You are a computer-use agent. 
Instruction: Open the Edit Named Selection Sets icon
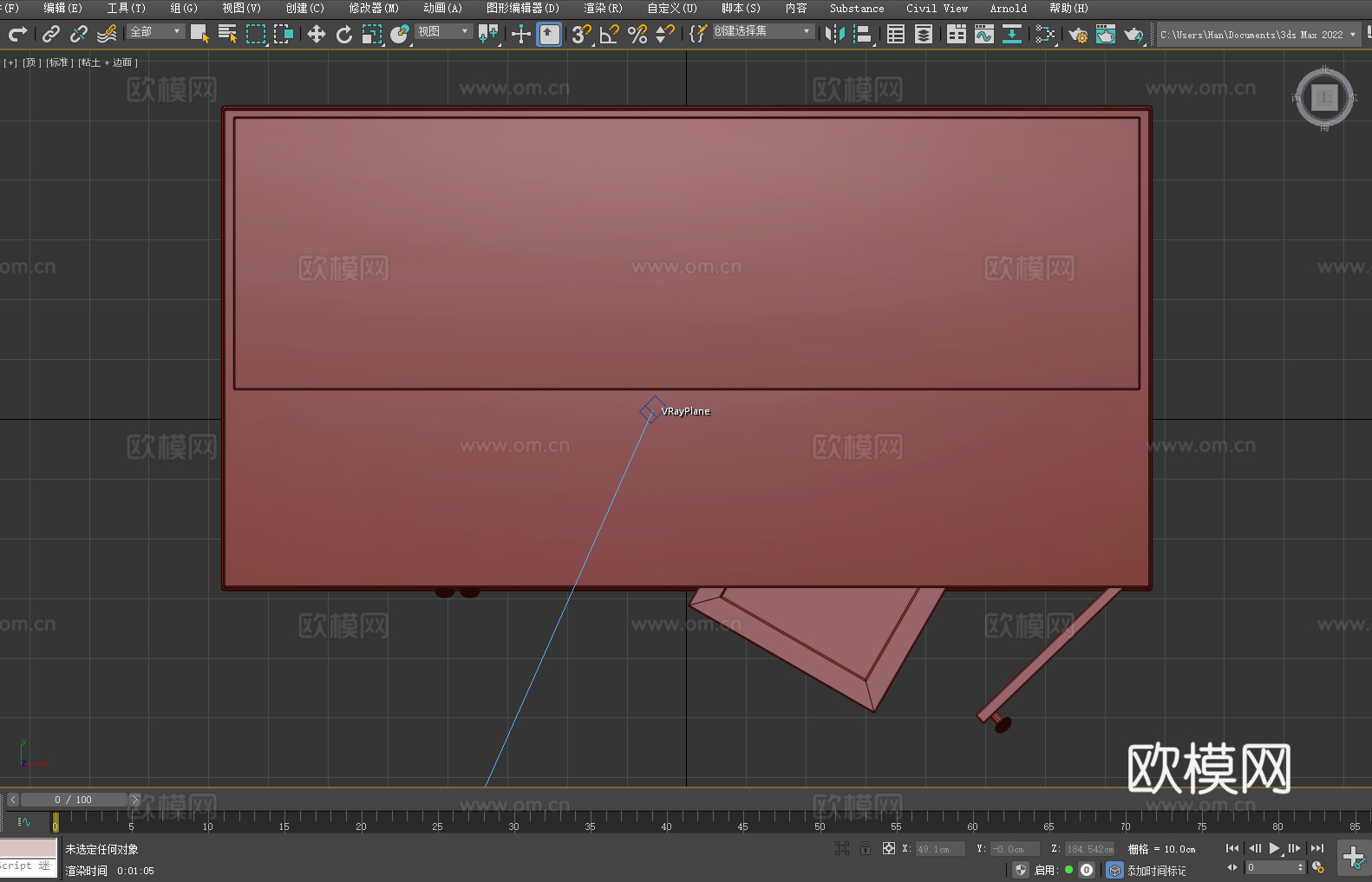697,34
